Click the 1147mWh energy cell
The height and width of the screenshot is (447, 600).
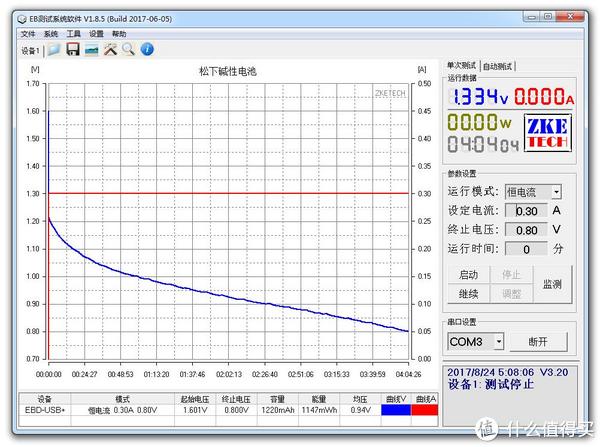point(319,410)
